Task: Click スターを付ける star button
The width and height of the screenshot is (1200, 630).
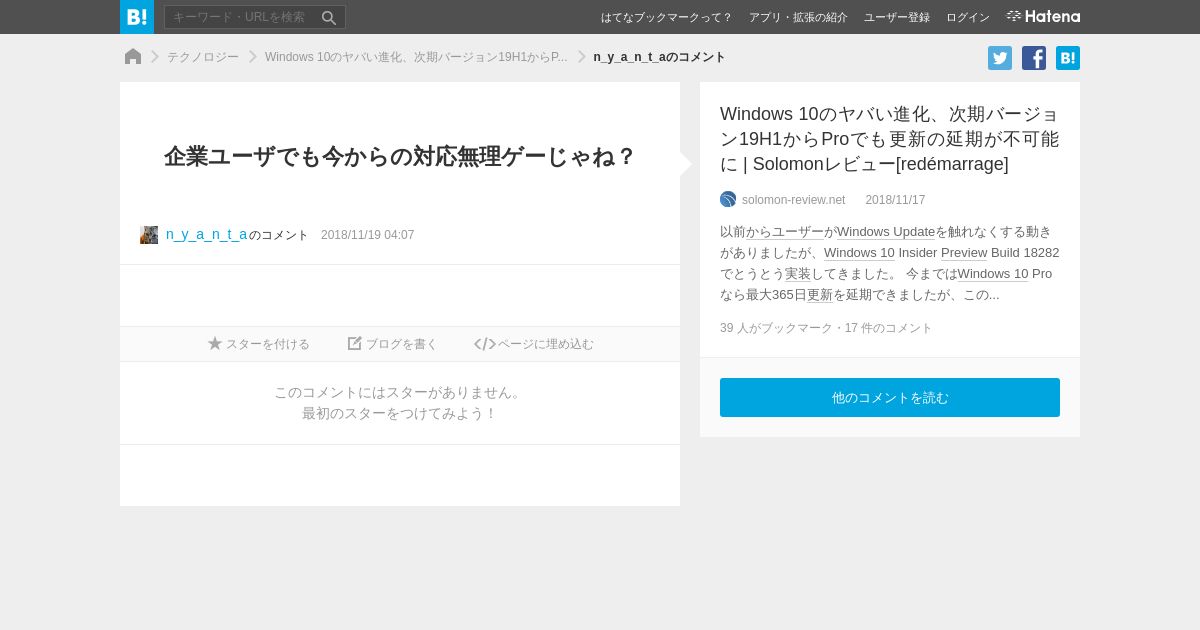Action: (x=259, y=344)
